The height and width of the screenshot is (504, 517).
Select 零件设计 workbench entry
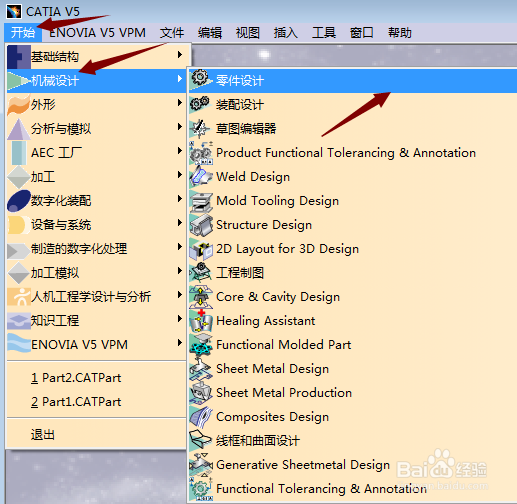click(x=353, y=81)
